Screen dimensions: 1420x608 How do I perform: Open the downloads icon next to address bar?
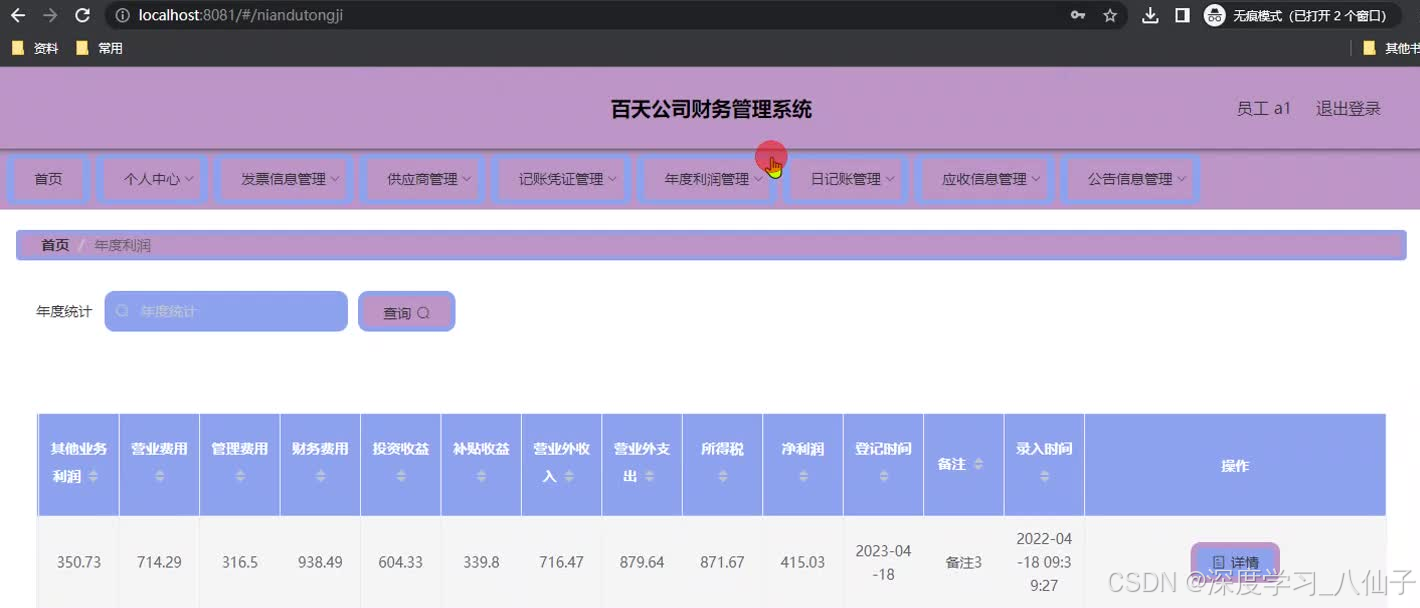click(x=1151, y=15)
